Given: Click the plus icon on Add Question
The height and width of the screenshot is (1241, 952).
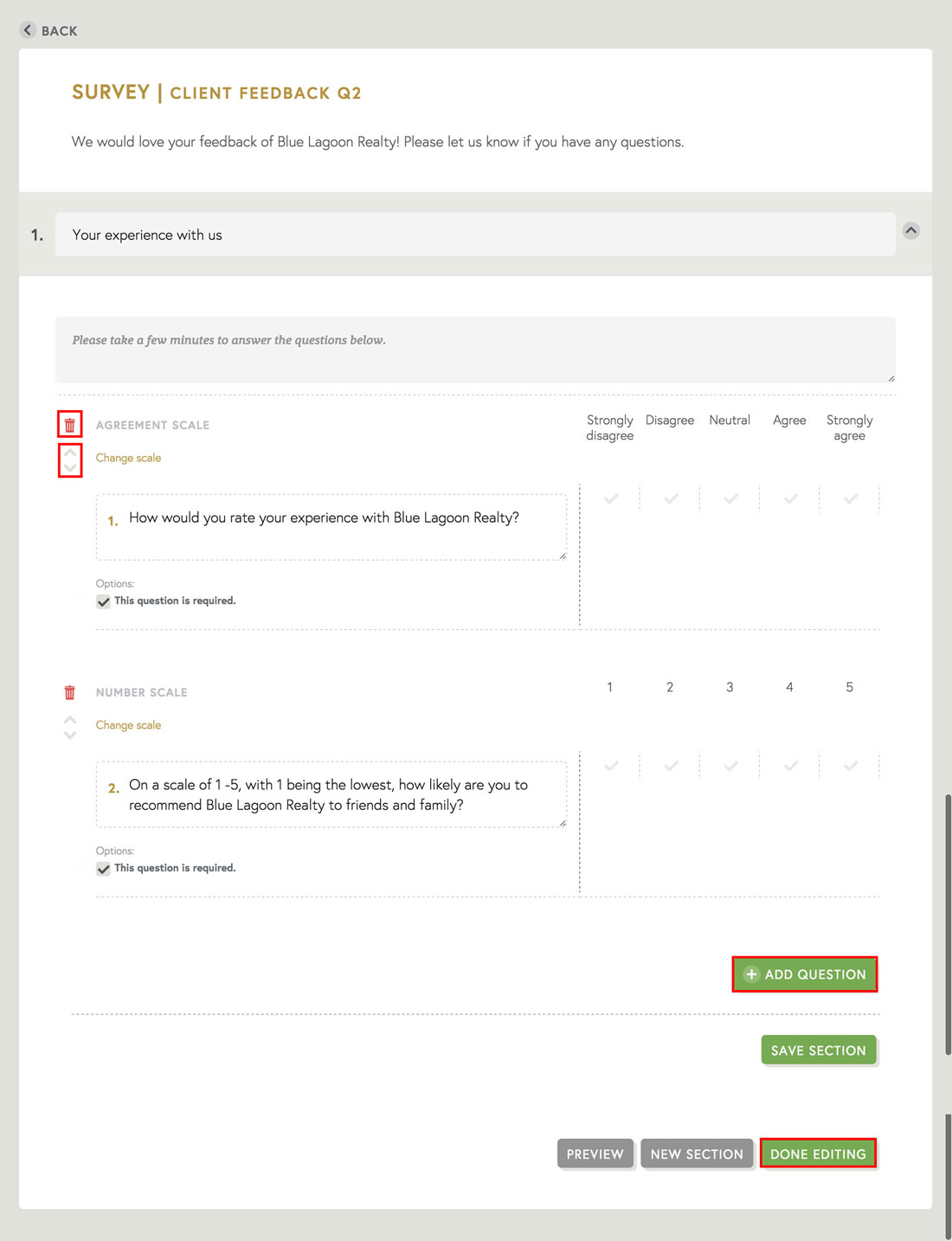Looking at the screenshot, I should click(750, 974).
